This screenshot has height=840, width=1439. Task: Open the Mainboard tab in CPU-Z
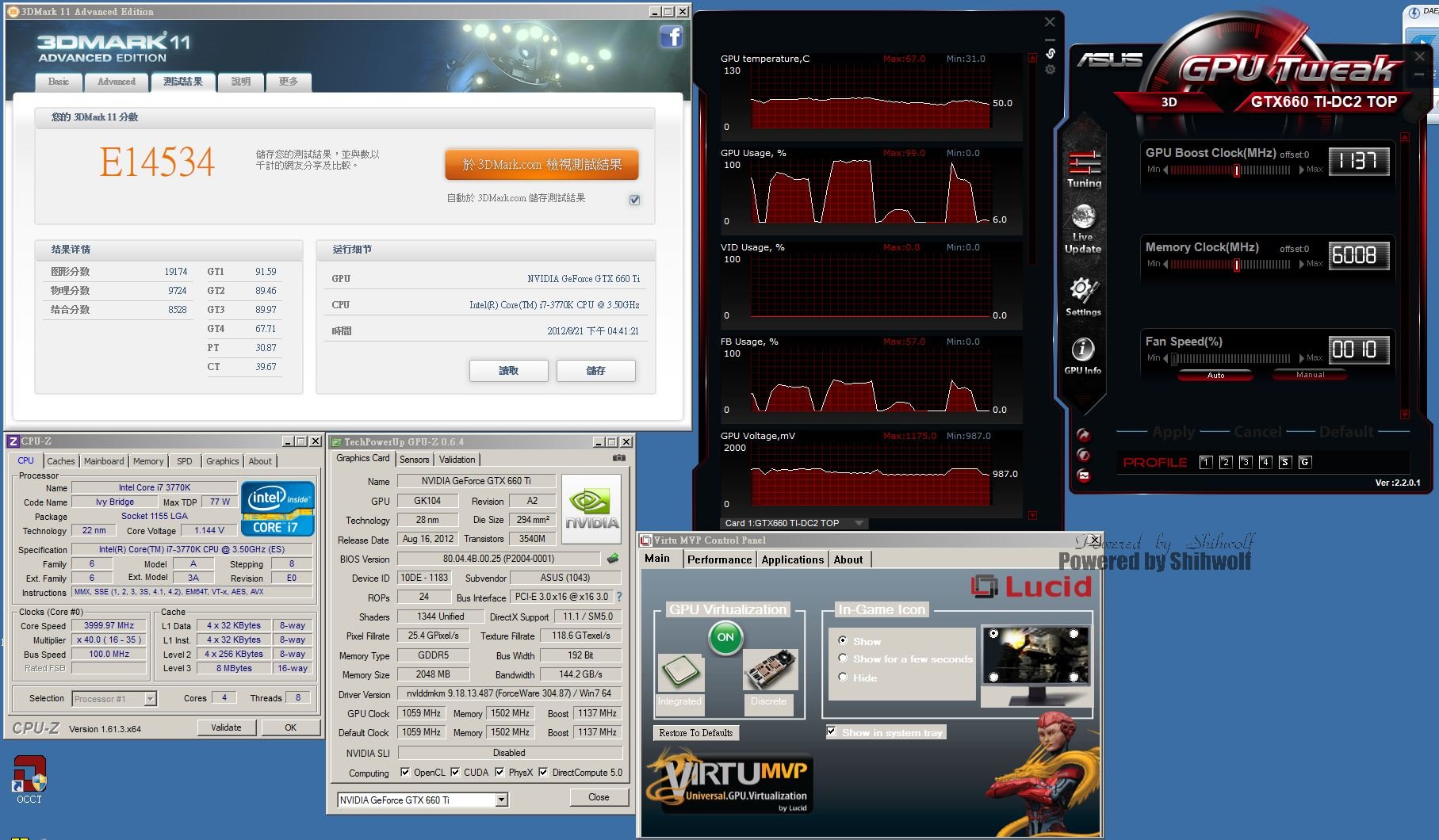(x=104, y=461)
